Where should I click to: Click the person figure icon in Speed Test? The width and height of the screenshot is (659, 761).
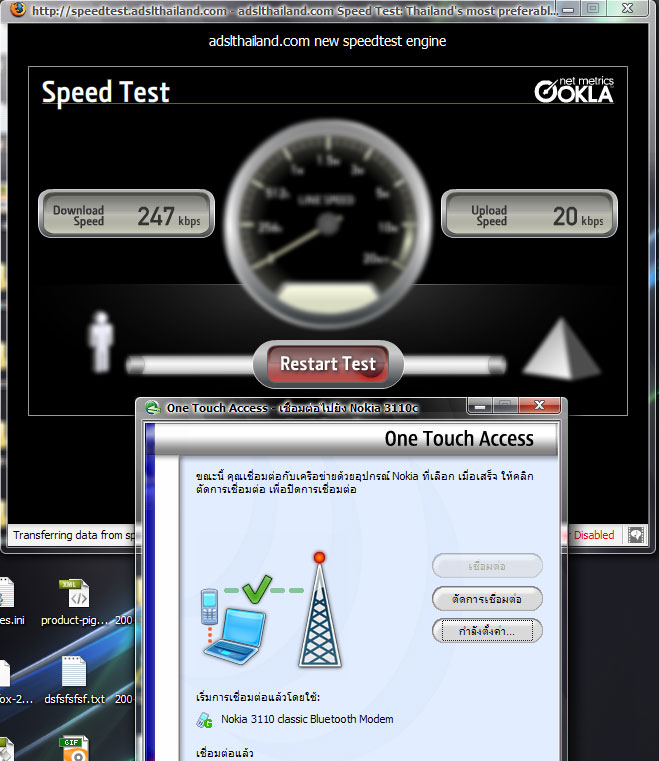(101, 342)
